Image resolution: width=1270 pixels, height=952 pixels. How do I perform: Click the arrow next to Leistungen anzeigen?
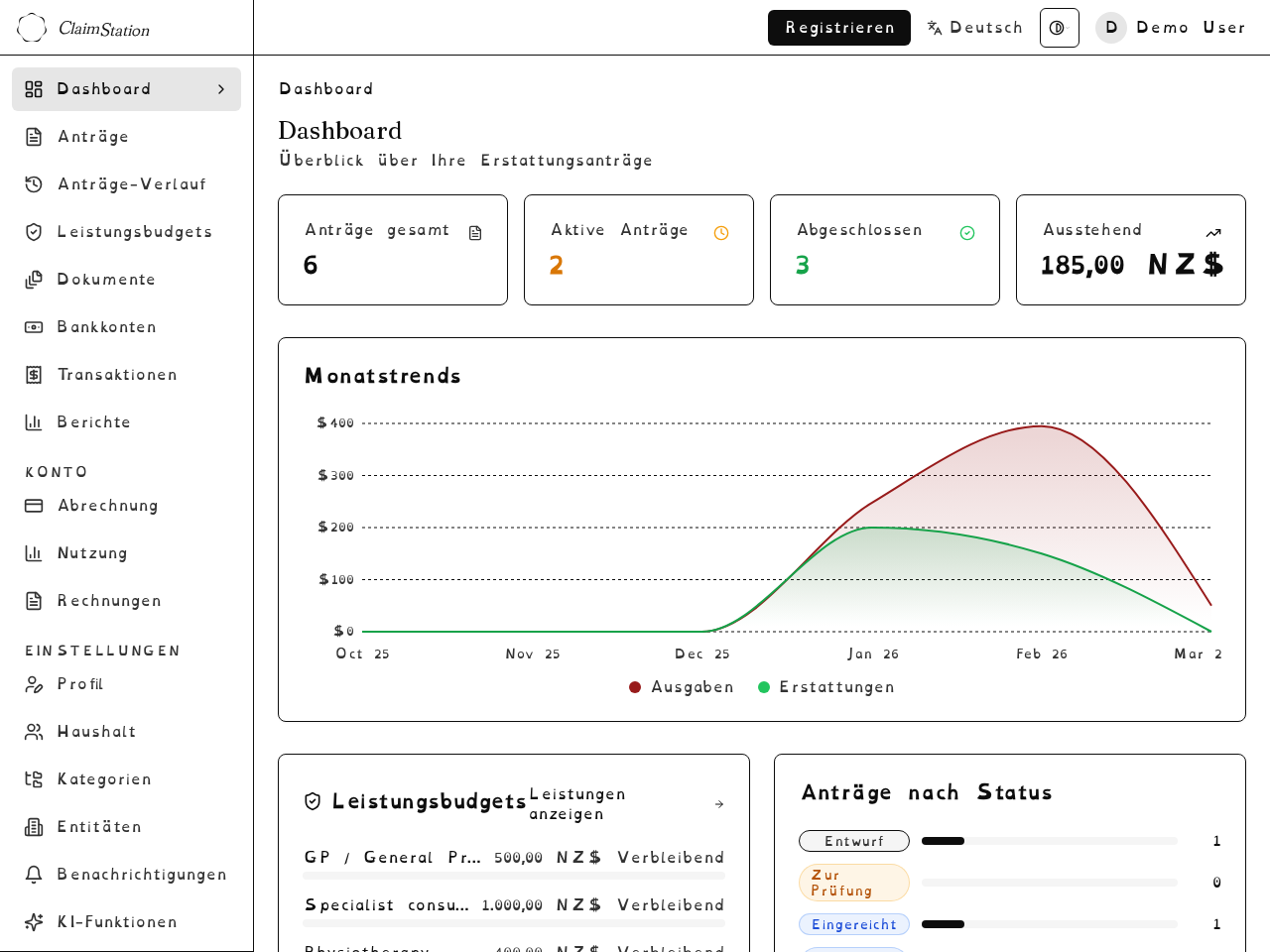pyautogui.click(x=719, y=804)
